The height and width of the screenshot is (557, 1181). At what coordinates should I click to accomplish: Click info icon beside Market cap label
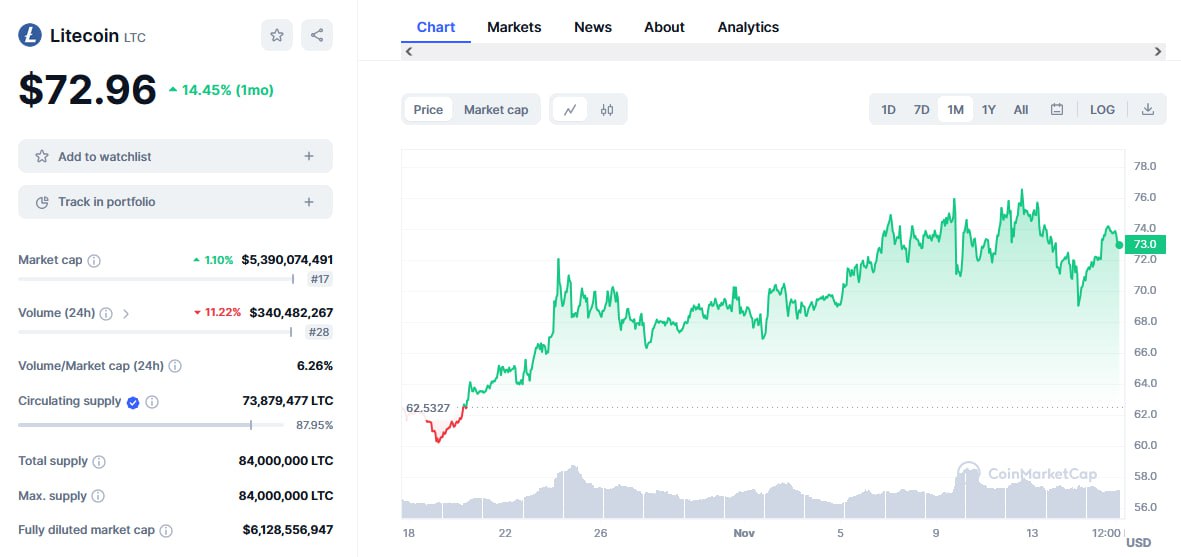click(94, 261)
